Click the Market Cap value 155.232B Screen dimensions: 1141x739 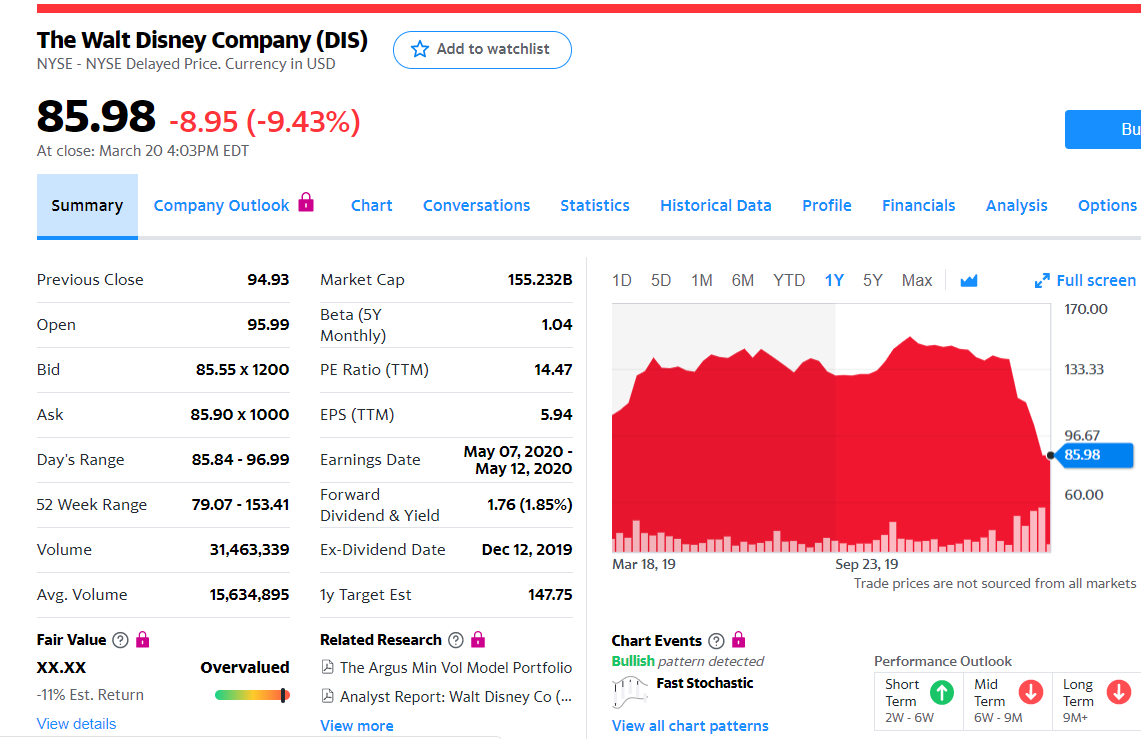coord(540,279)
